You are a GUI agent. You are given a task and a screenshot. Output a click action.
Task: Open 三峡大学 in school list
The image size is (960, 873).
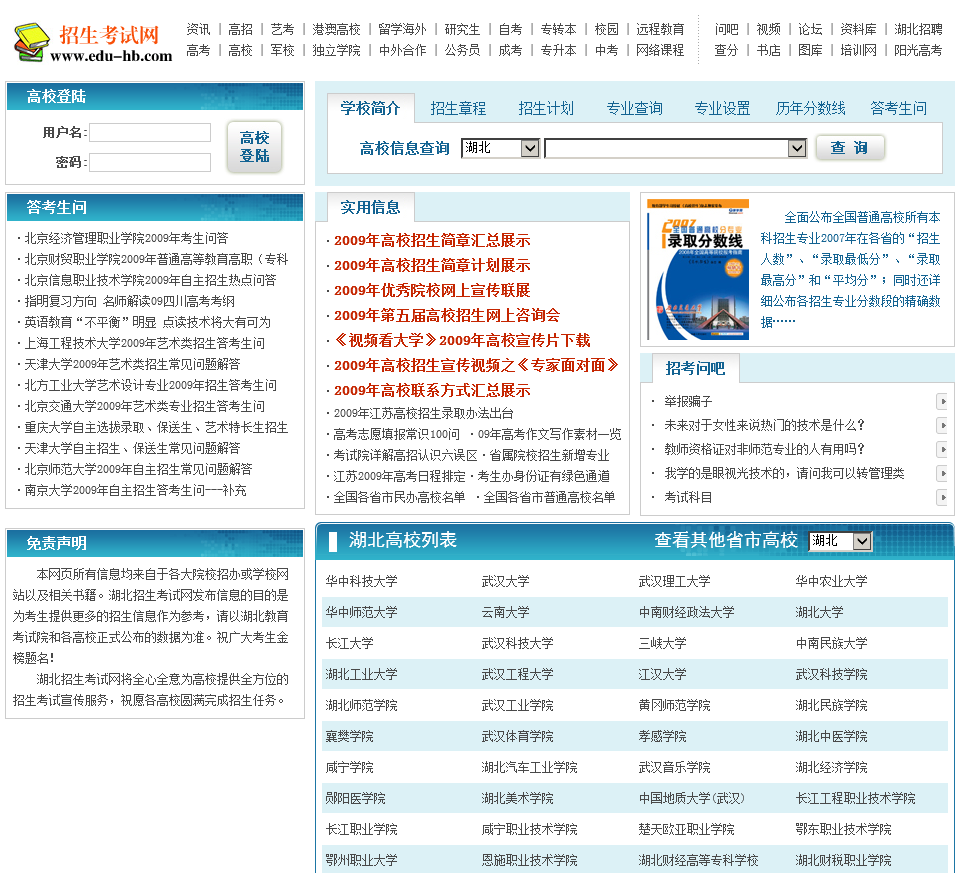click(x=662, y=643)
